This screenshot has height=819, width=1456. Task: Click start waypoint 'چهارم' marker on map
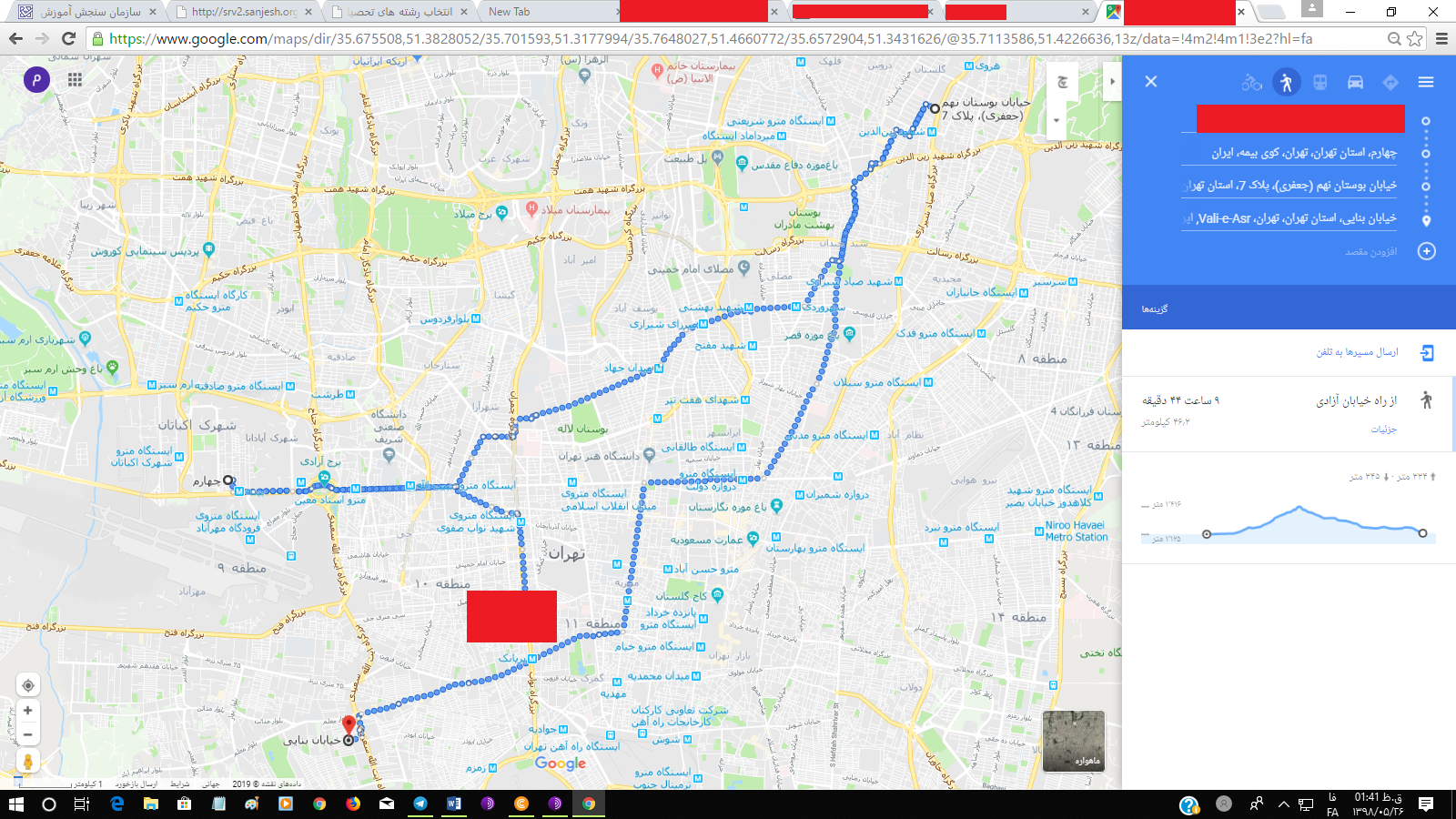pos(228,480)
